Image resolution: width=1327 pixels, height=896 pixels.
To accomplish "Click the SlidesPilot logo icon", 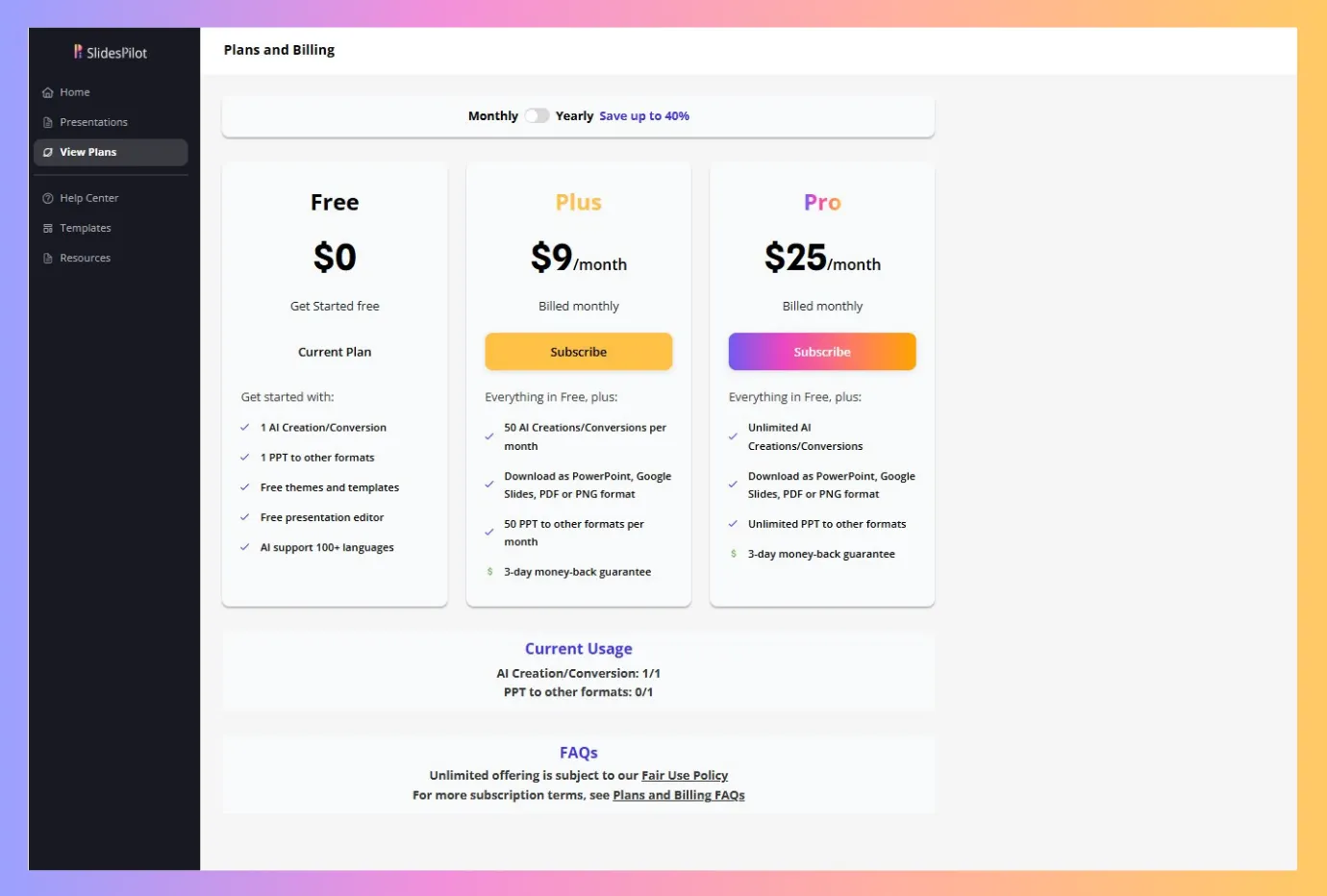I will pyautogui.click(x=78, y=52).
